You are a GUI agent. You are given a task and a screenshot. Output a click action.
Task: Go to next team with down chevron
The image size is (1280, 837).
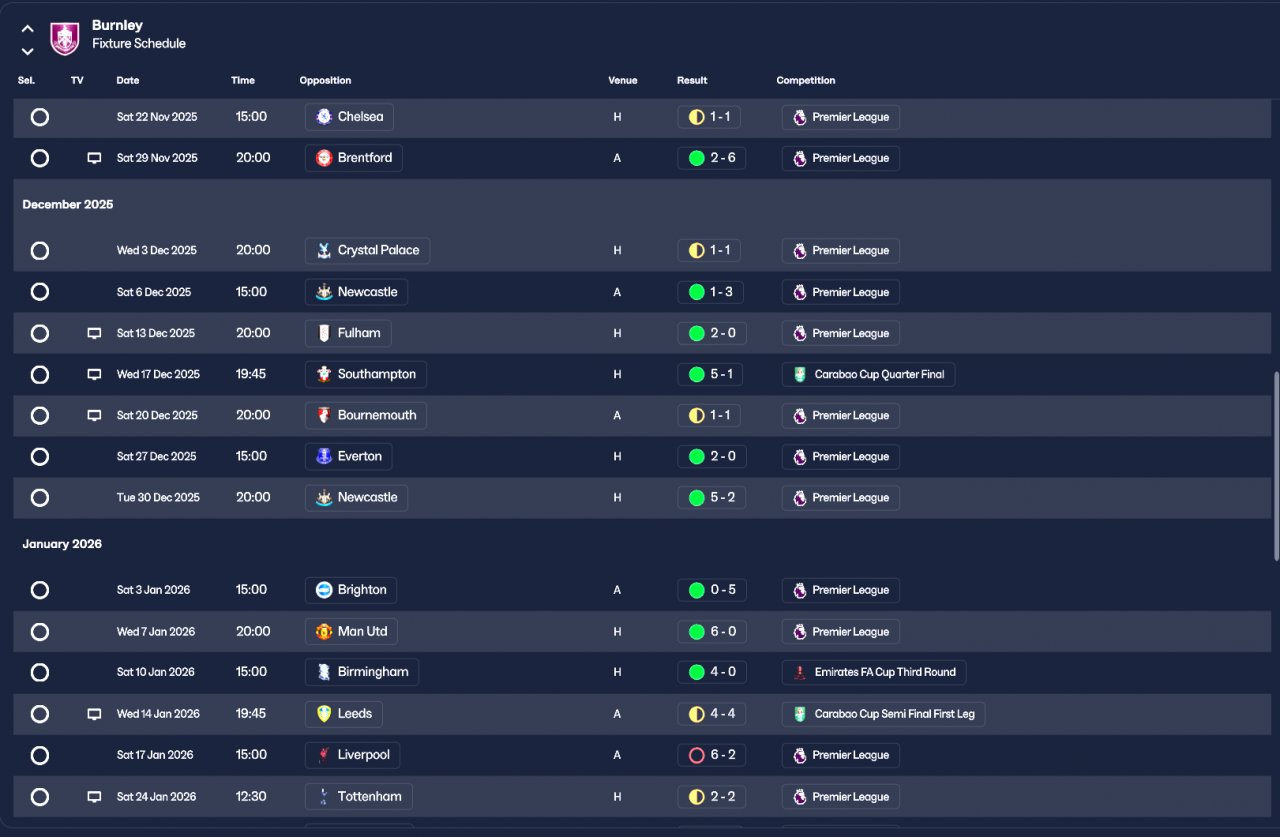(28, 51)
